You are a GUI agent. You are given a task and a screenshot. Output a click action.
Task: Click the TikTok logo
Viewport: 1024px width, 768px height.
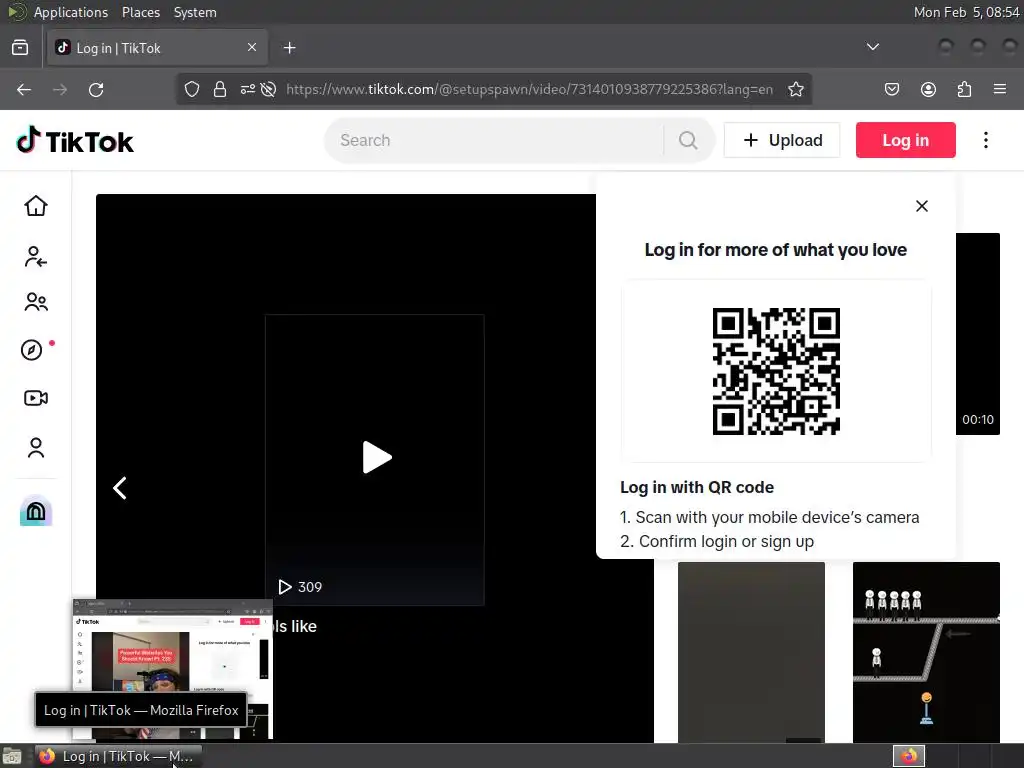[74, 140]
